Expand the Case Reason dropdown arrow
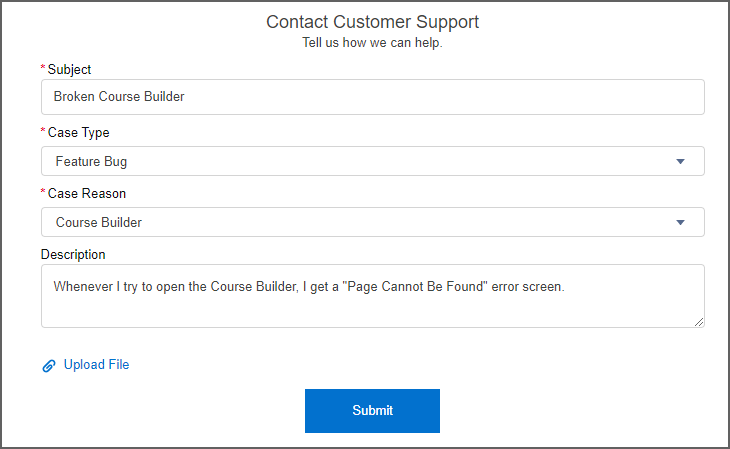Viewport: 730px width, 449px height. click(x=680, y=222)
